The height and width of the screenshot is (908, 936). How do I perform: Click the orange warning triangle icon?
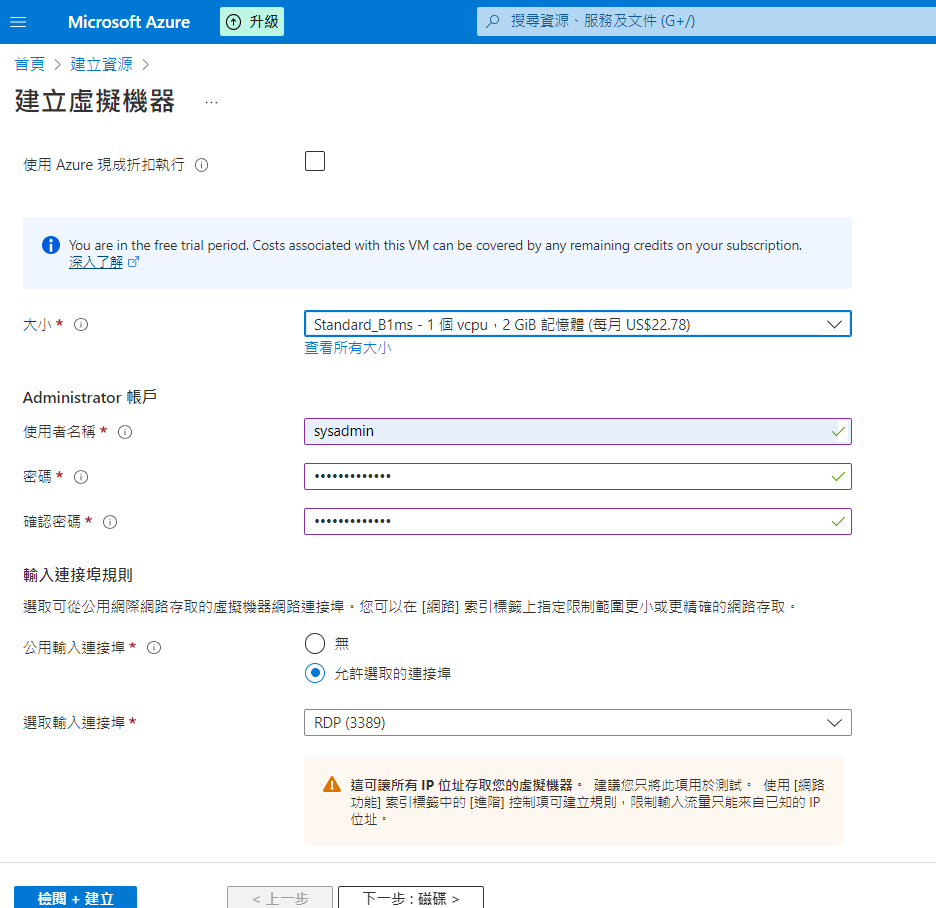tap(332, 784)
